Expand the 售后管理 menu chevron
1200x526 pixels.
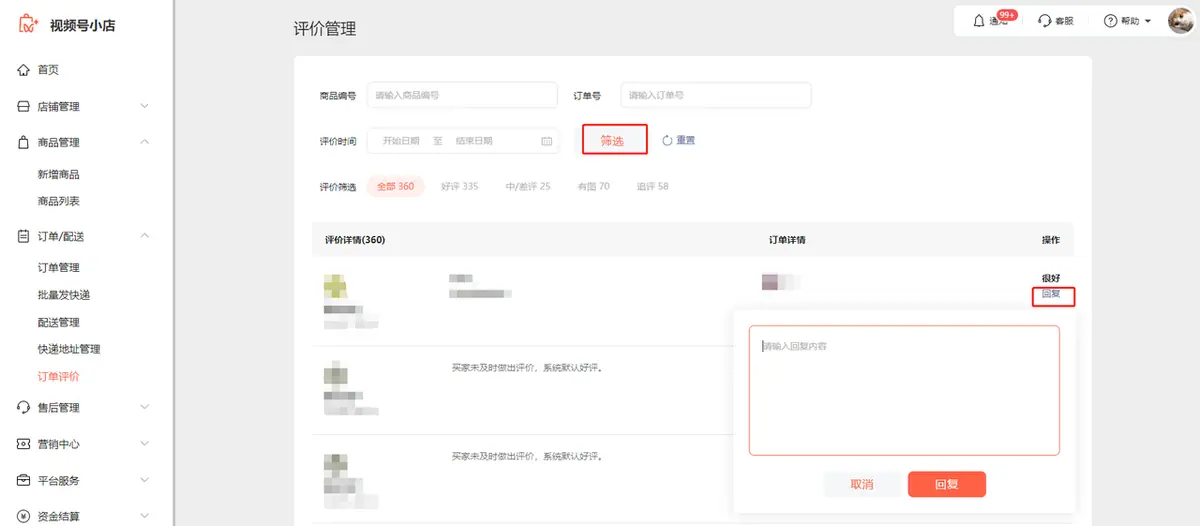(145, 407)
